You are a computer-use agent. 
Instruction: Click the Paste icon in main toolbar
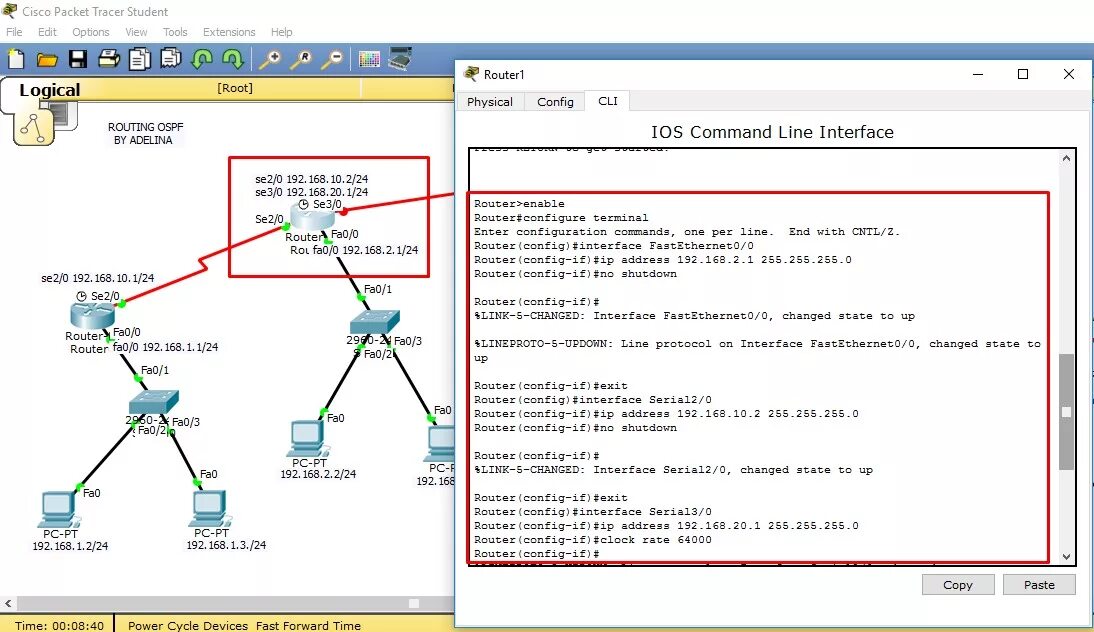(170, 59)
